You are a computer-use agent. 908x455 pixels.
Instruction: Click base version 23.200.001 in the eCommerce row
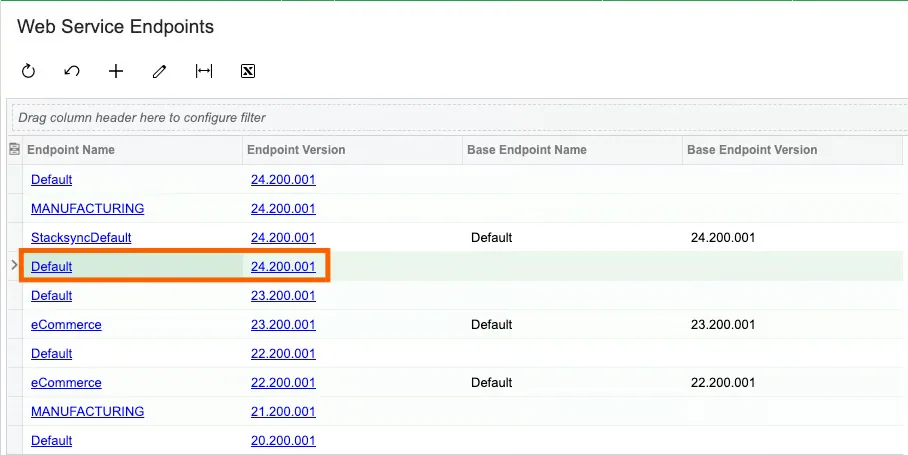[723, 324]
